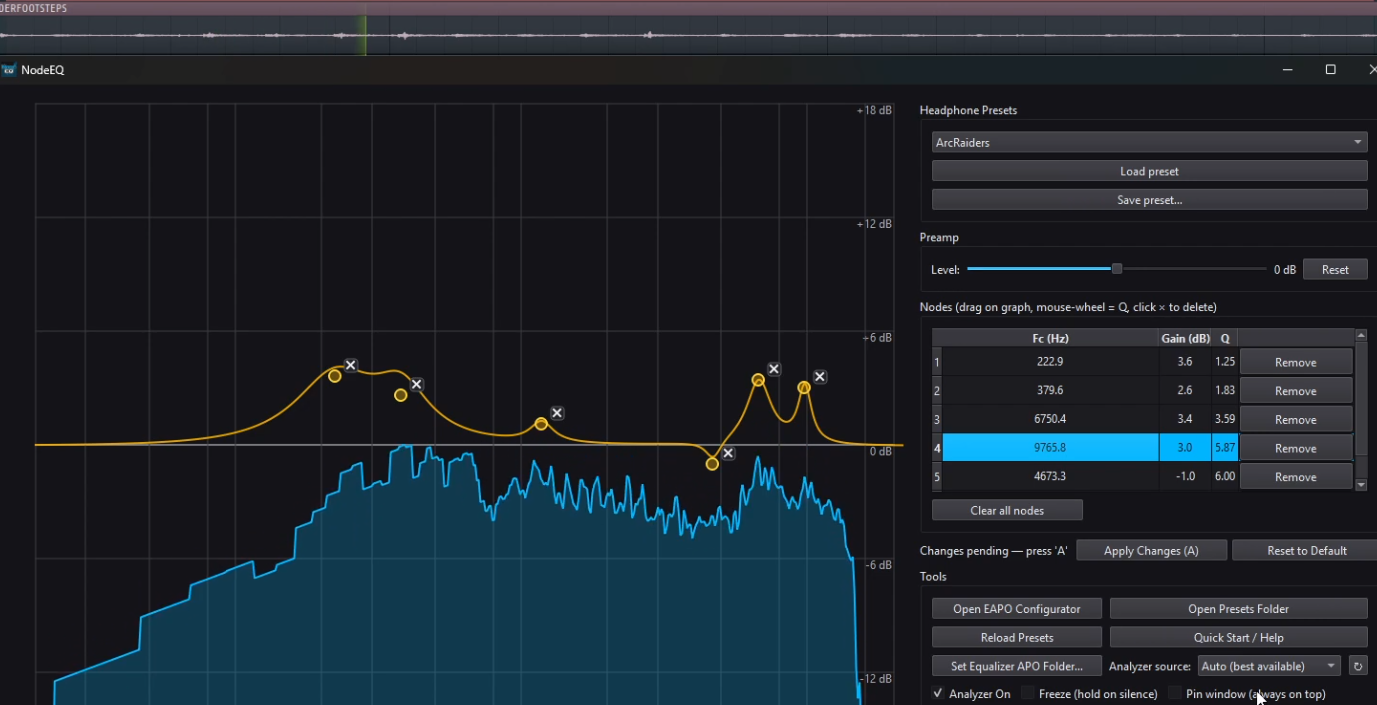Viewport: 1377px width, 705px height.
Task: Uncheck the Analyzer On checkbox
Action: click(938, 693)
